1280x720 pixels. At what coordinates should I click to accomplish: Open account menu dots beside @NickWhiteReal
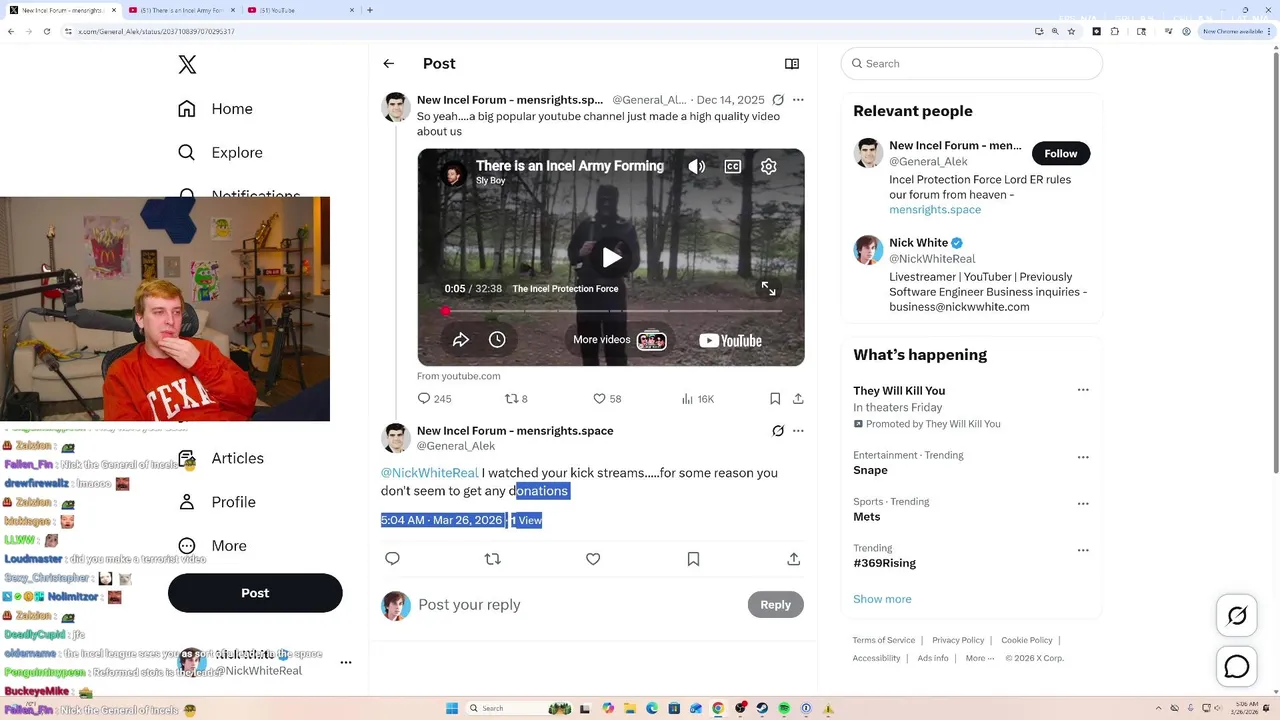[x=346, y=662]
